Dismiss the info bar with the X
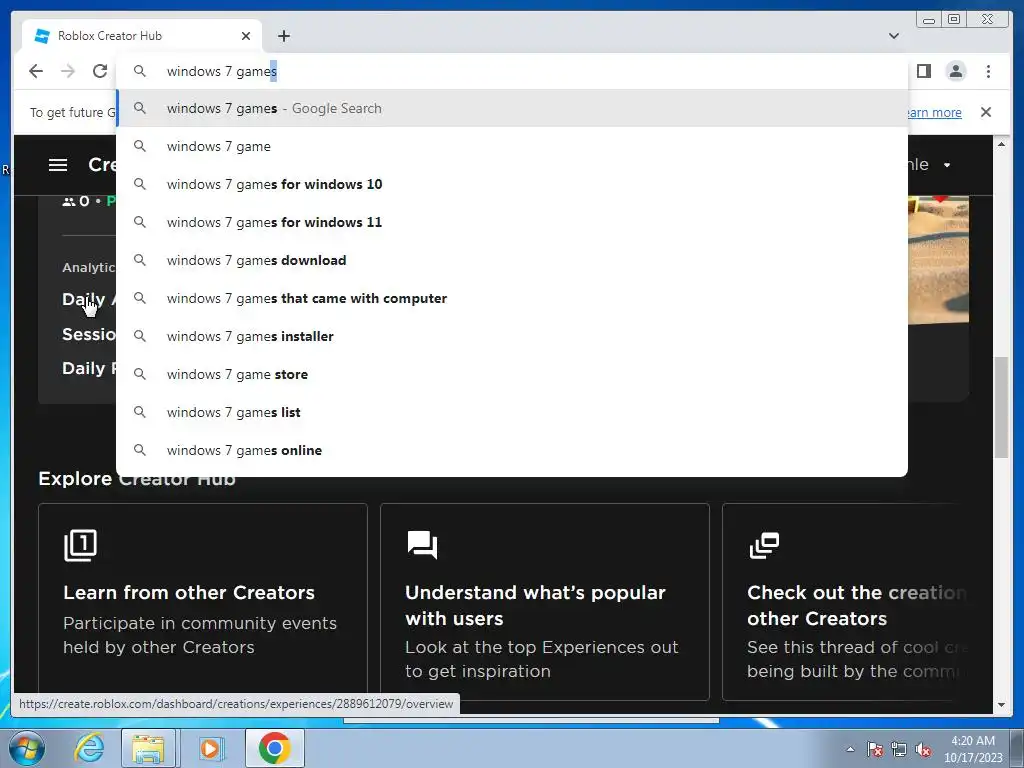1024x768 pixels. (986, 112)
